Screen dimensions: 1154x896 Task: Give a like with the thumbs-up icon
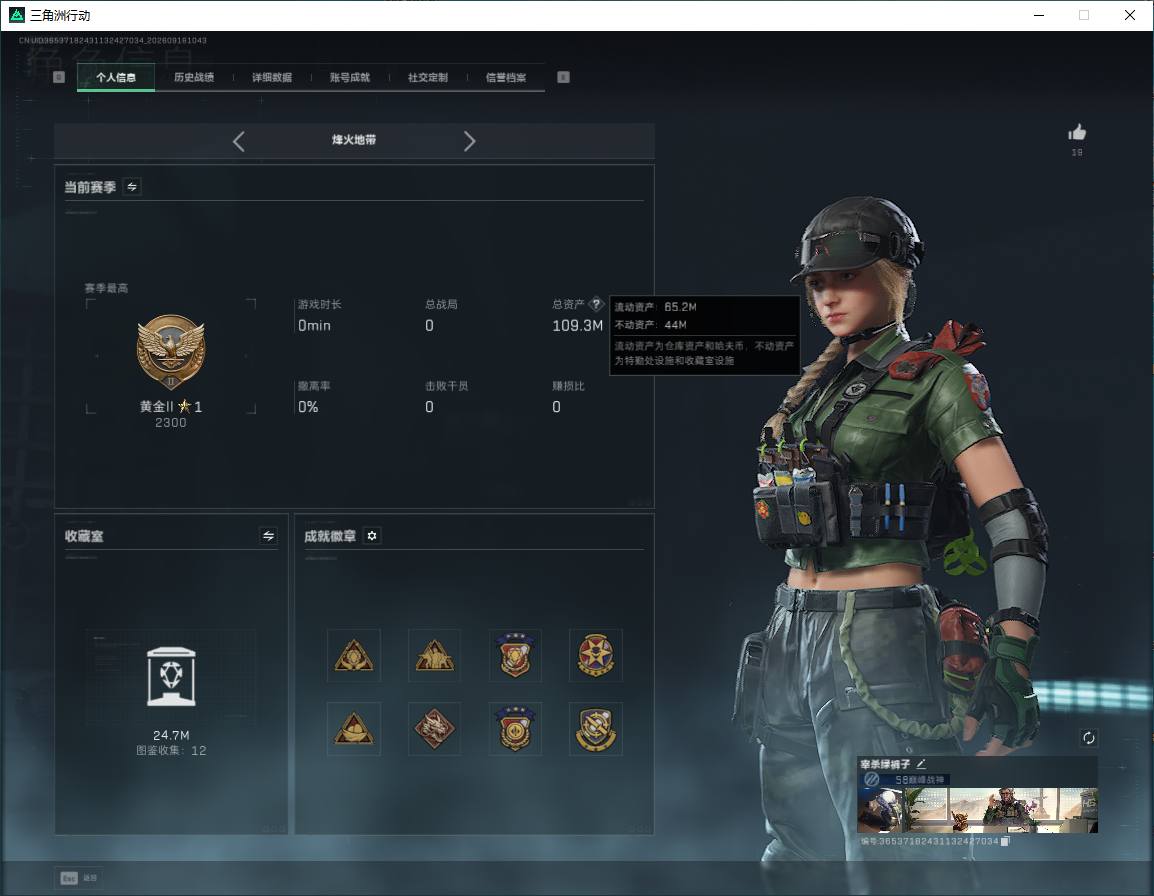(x=1077, y=133)
